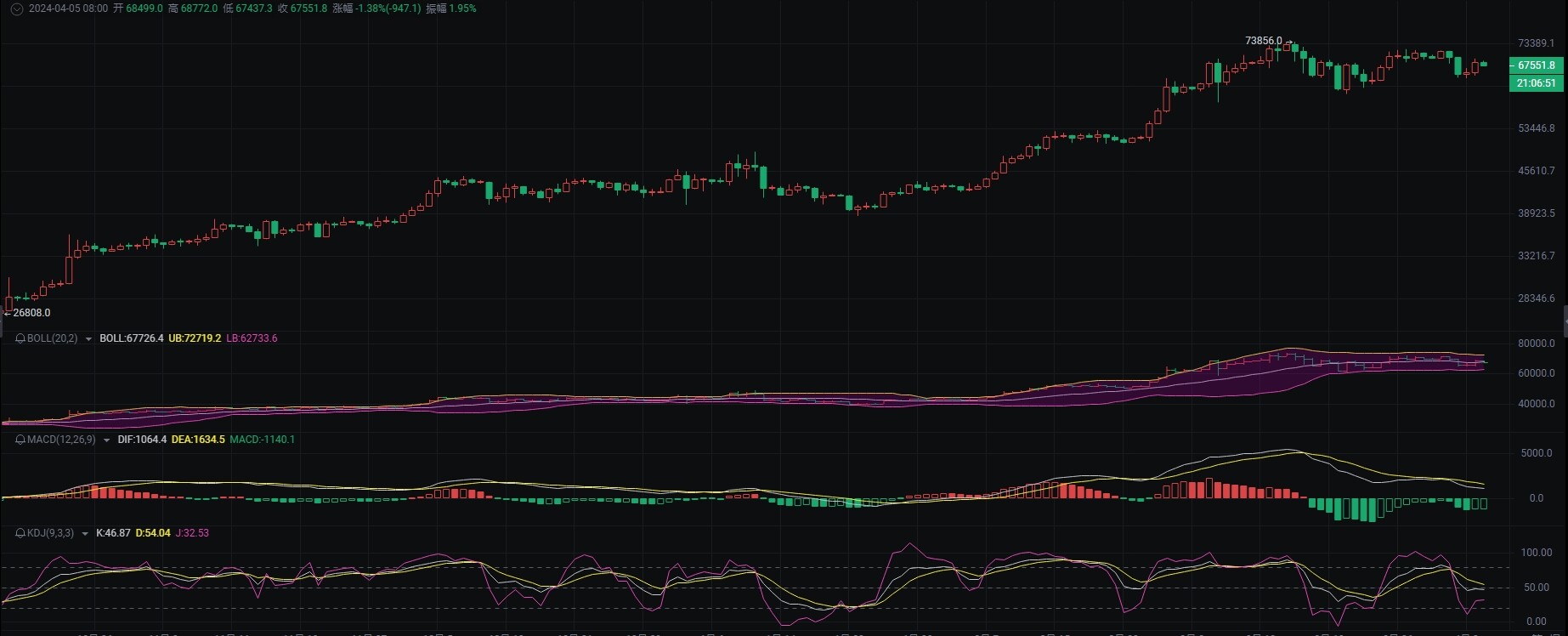Open the MACD(12,26,9) dropdown arrow
1568x636 pixels.
click(106, 440)
